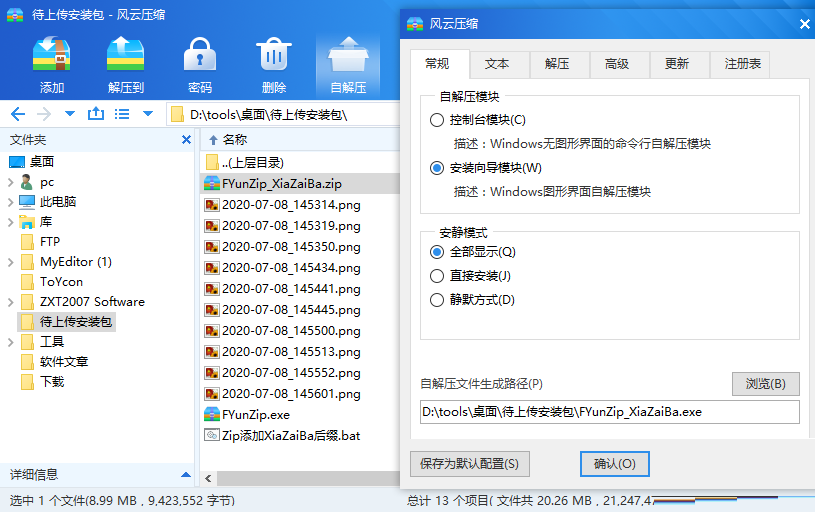Expand the MyEditor (1) tree node
Screen dimensions: 815x512
click(x=10, y=262)
